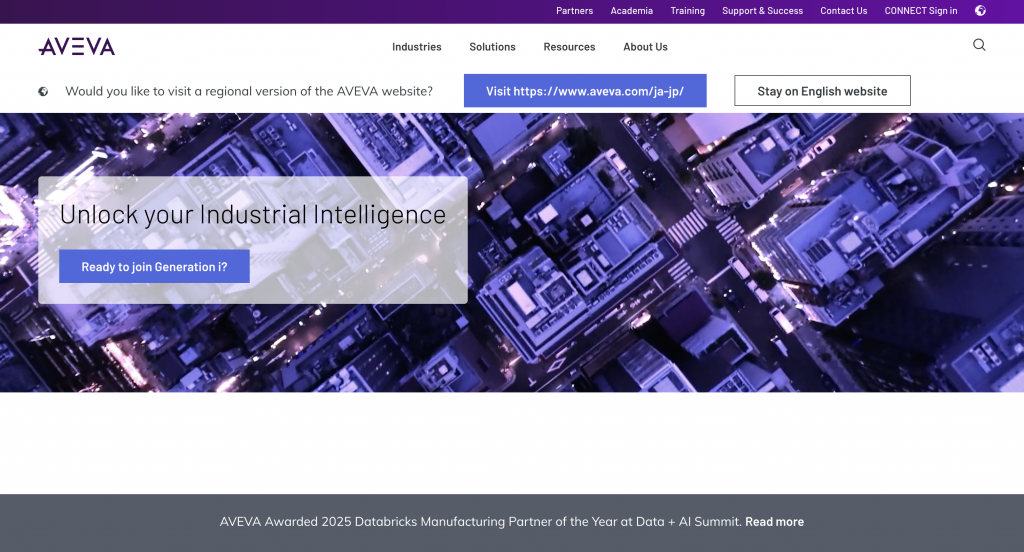Open the Industries menu

pos(417,47)
